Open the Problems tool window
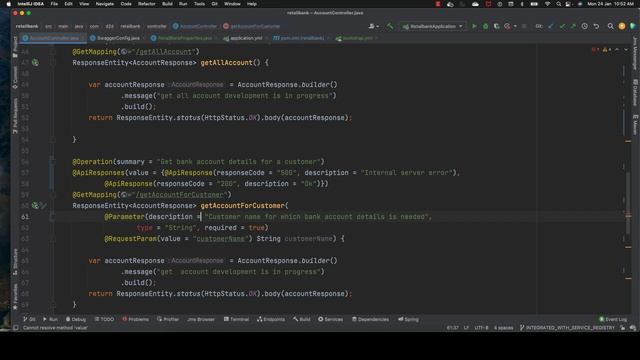640x360 pixels. tap(136, 319)
